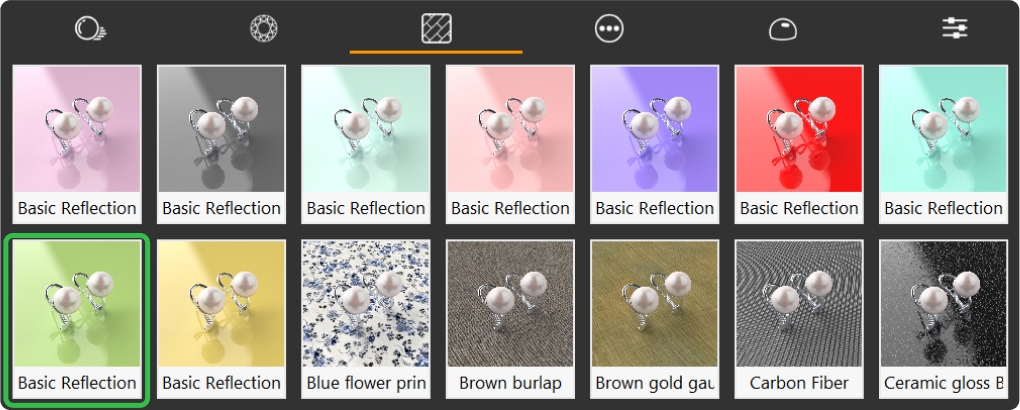Open the metal materials tab icon
1020x410 pixels.
[90, 29]
